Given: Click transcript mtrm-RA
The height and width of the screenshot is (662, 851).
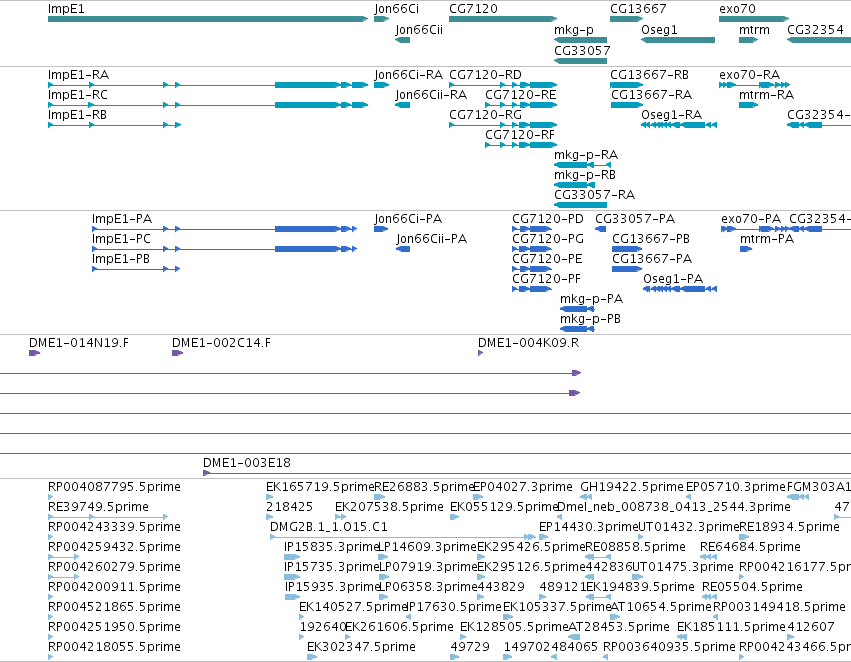Looking at the screenshot, I should coord(748,105).
